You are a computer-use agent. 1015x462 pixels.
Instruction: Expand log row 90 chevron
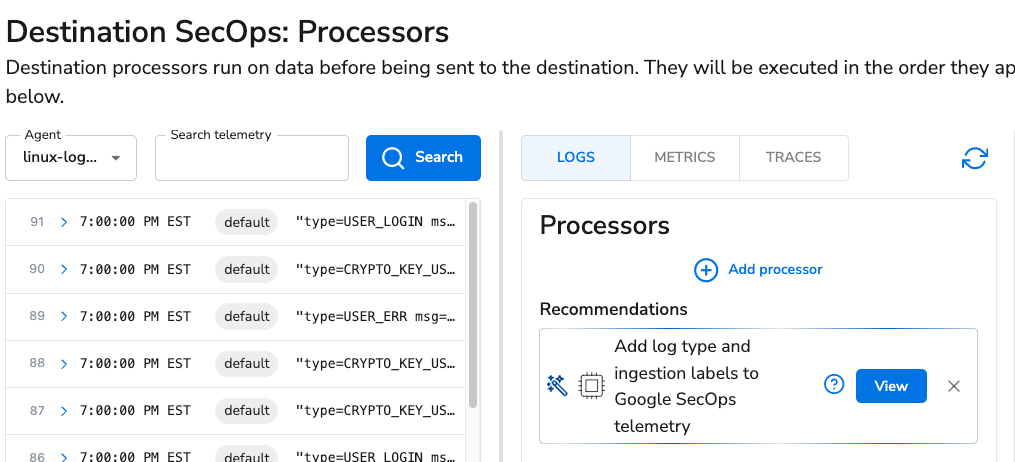click(64, 269)
